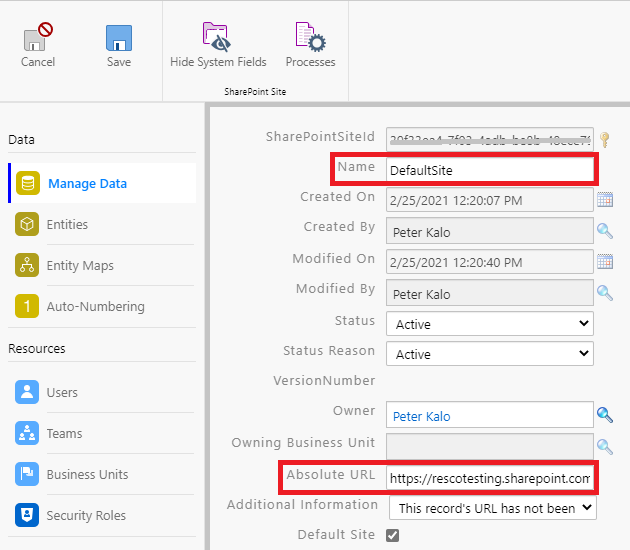Click the Peter Kalo owner link

point(422,415)
